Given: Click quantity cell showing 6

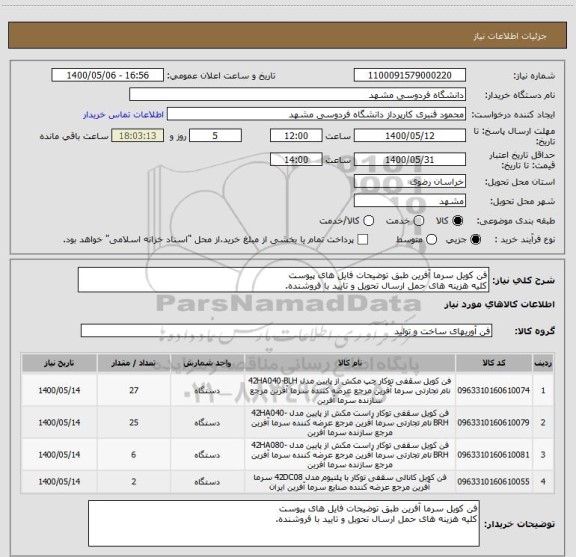Looking at the screenshot, I should pyautogui.click(x=134, y=454).
